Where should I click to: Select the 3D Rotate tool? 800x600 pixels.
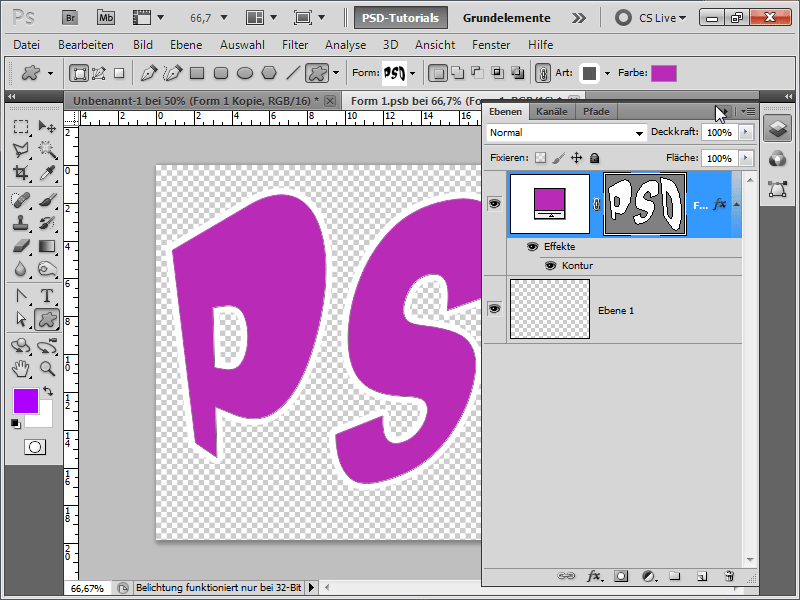[x=20, y=346]
